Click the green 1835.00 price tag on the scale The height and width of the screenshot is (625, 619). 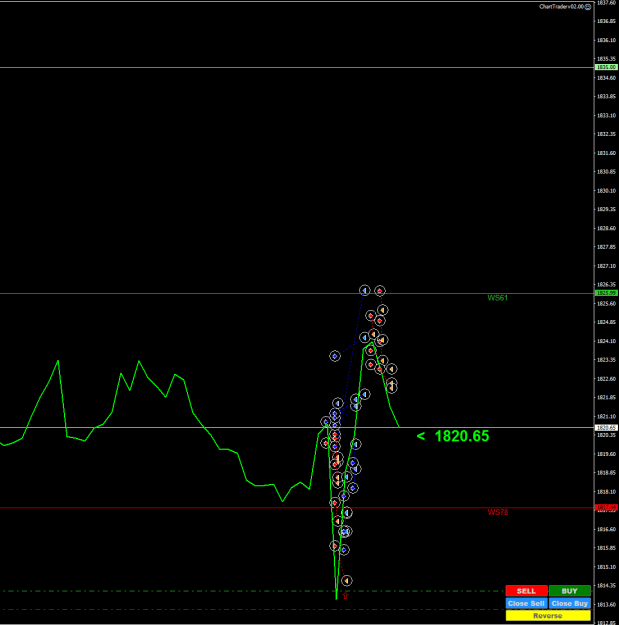point(606,67)
